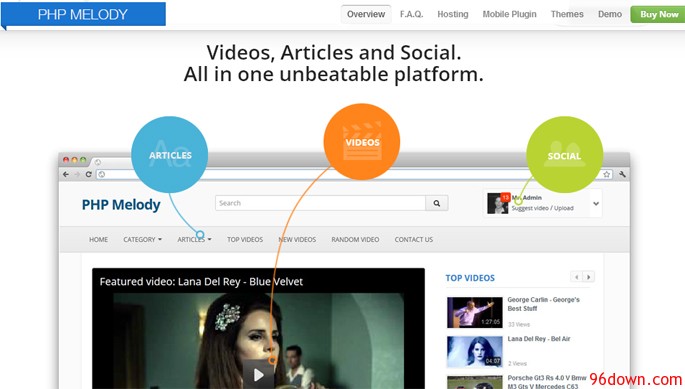Click the mockup browser address bar
The image size is (685, 389).
tap(355, 174)
